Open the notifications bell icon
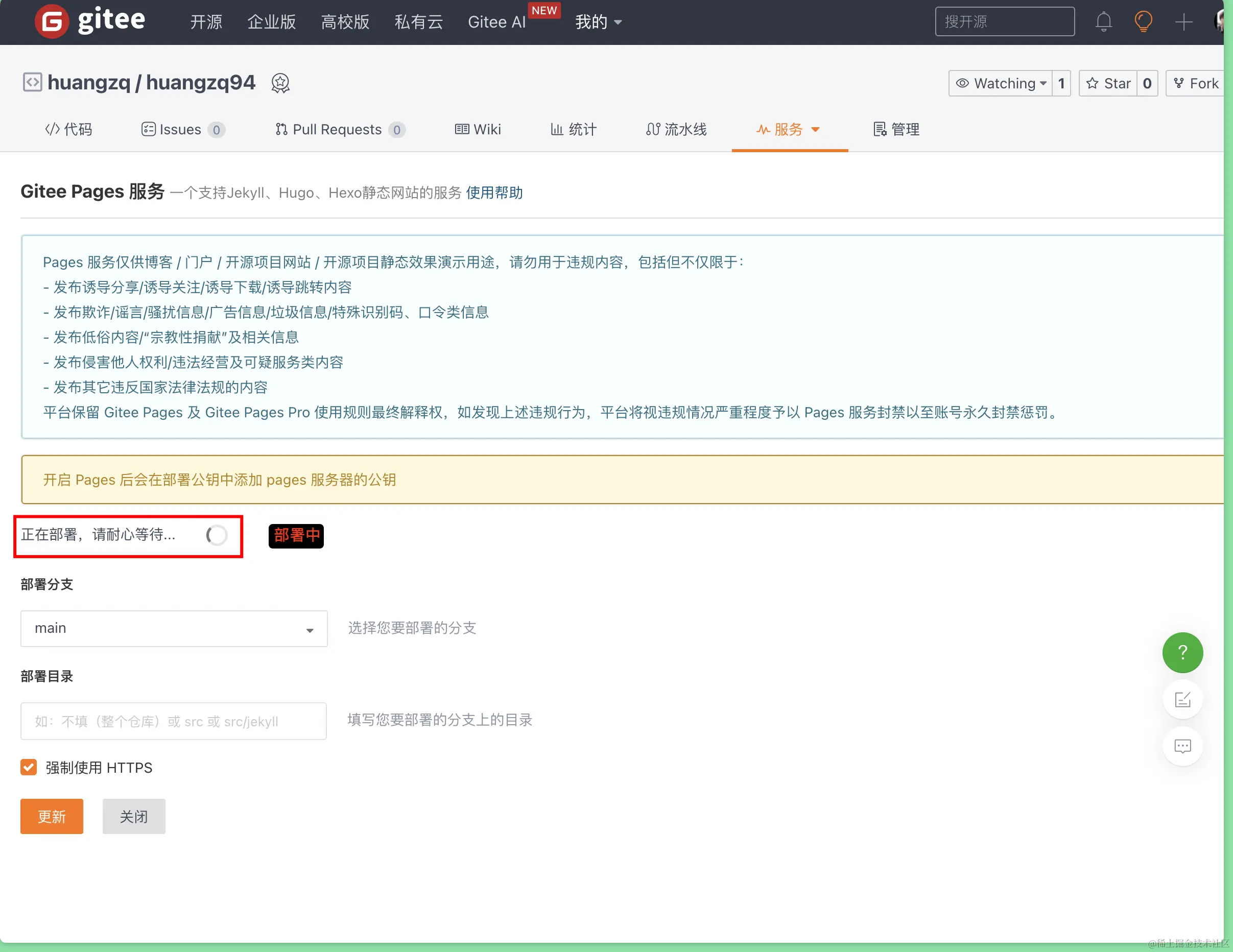Image resolution: width=1233 pixels, height=952 pixels. 1103,22
